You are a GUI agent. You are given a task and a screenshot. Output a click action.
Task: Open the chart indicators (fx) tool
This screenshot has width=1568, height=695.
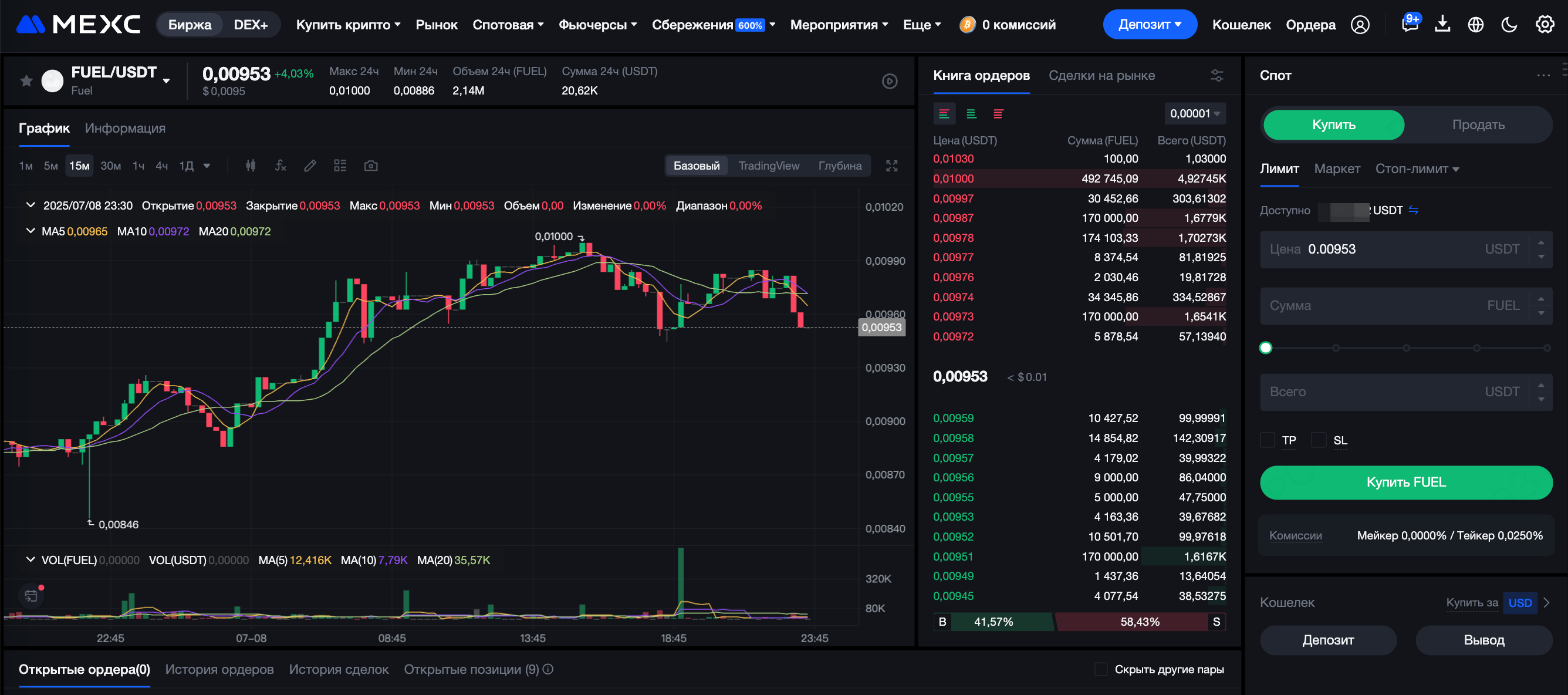pyautogui.click(x=280, y=166)
